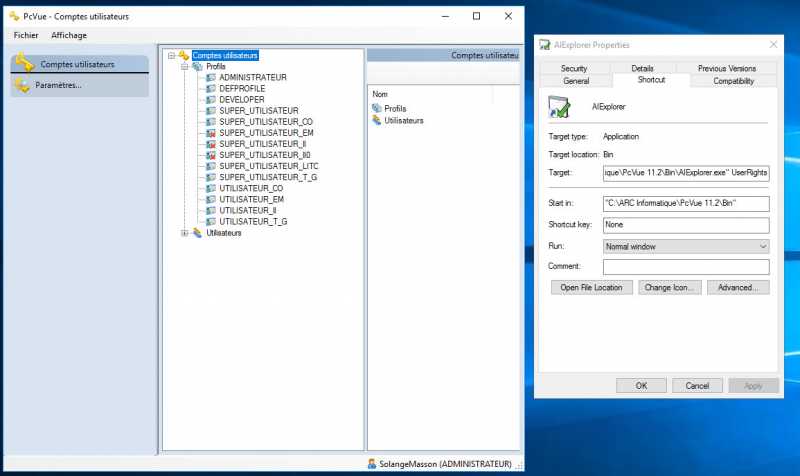Screen dimensions: 800x476
Task: Click the SUPER_UTILISATEUR profile icon
Action: coord(211,111)
